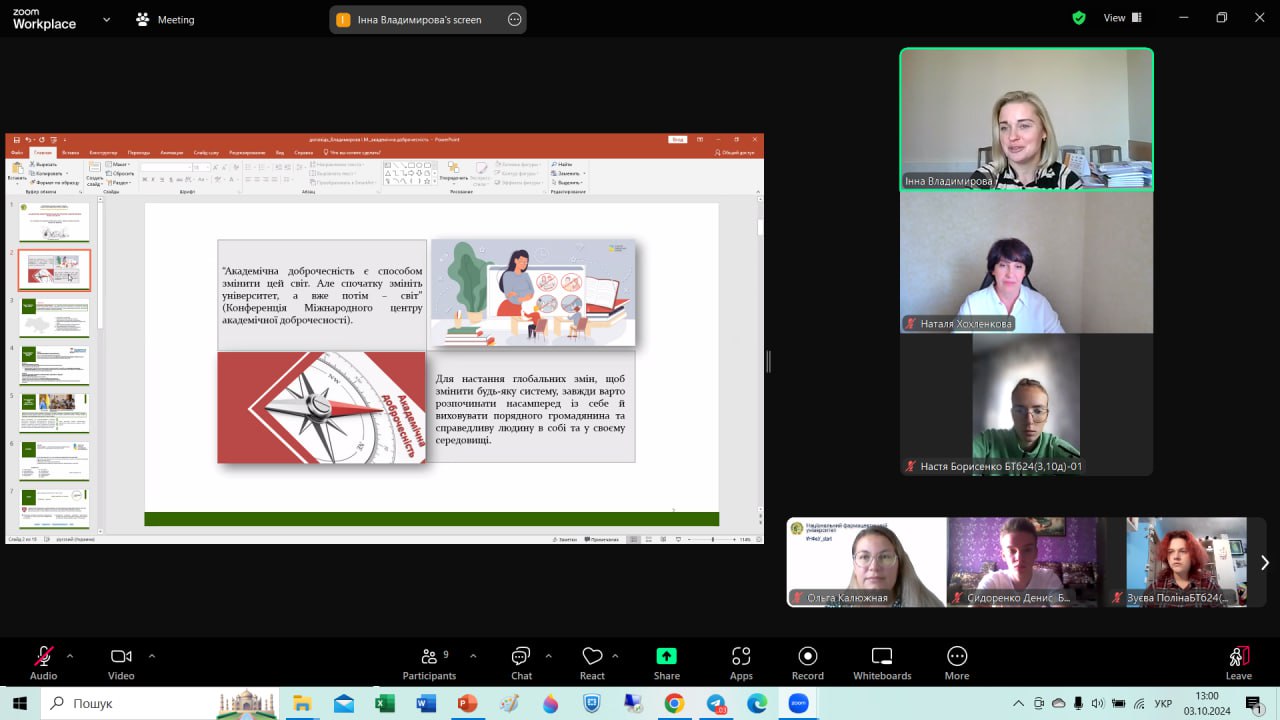Viewport: 1280px width, 720px height.
Task: Open Whiteboards
Action: (x=882, y=663)
